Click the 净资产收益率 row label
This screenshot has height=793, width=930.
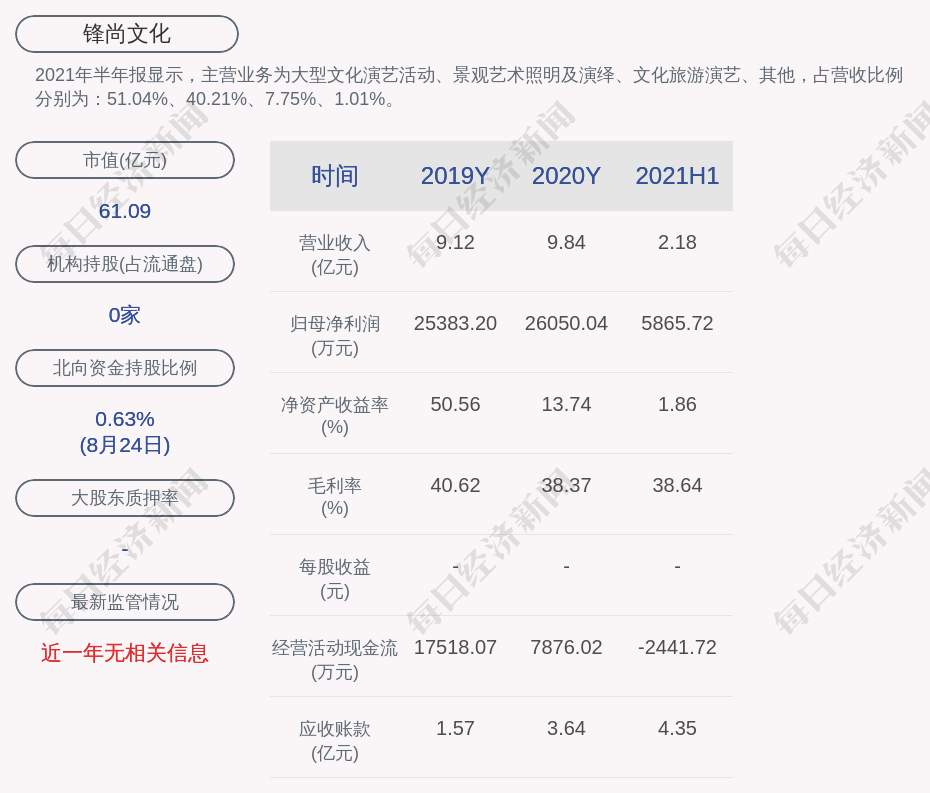tap(335, 416)
